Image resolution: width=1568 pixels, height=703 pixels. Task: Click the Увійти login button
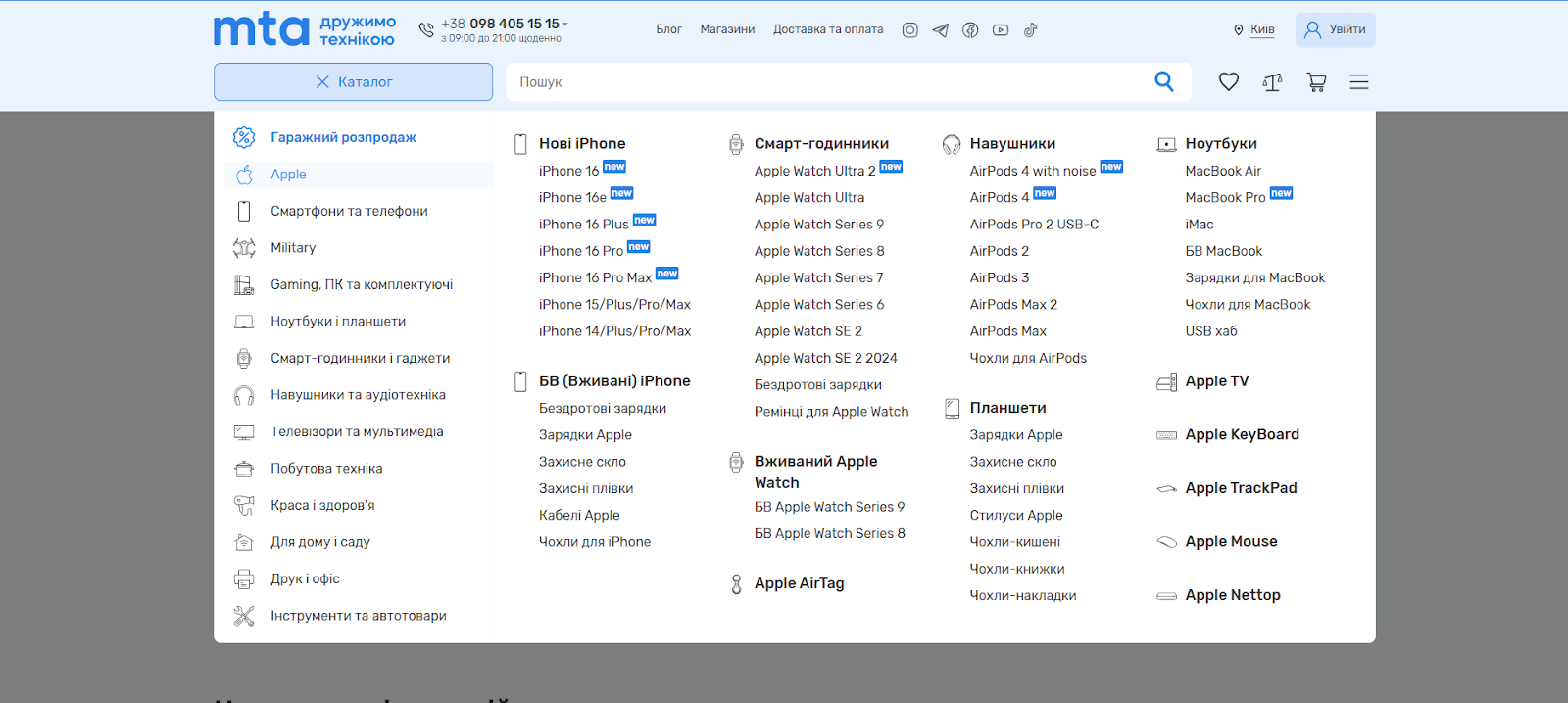click(x=1336, y=30)
